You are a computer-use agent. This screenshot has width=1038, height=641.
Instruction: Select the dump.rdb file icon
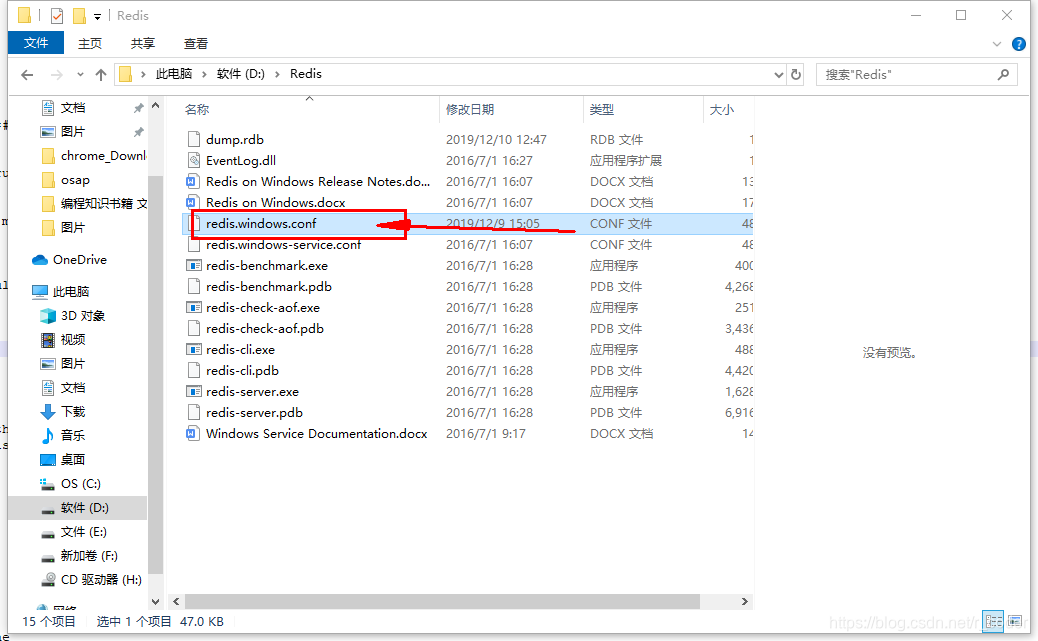pyautogui.click(x=194, y=139)
